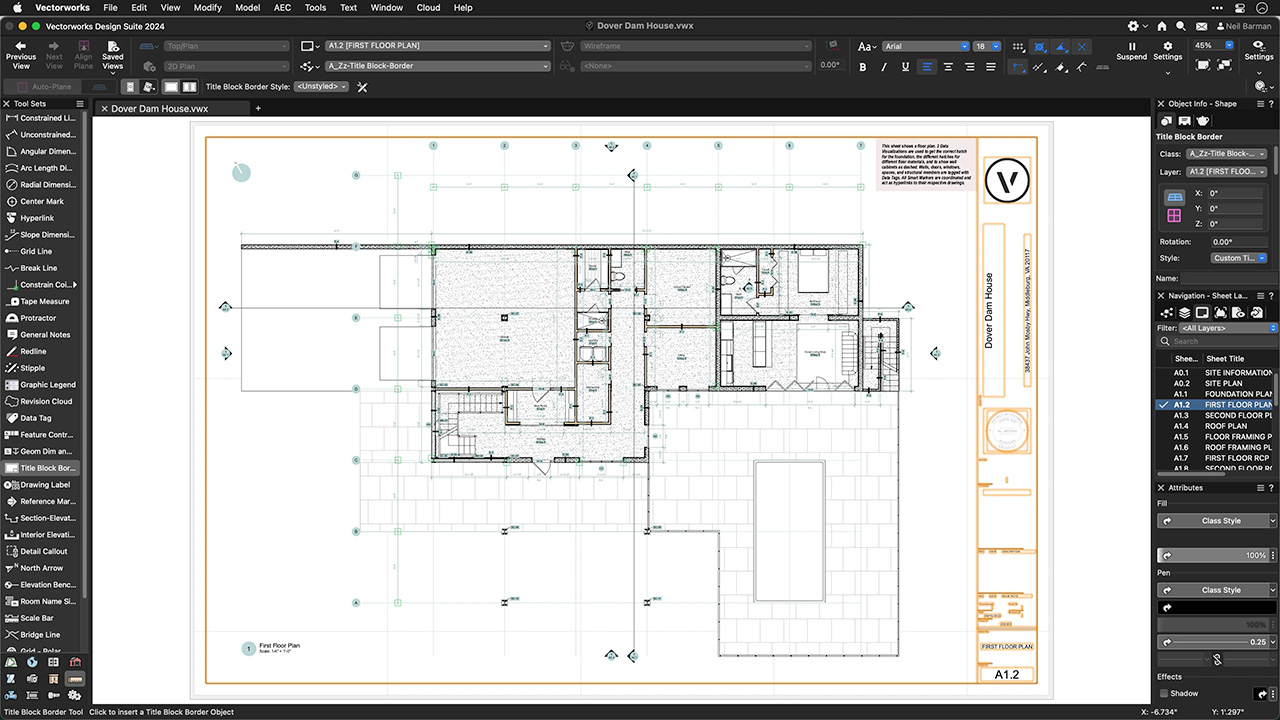Activate the Drawing Label tool
Screen dimensions: 1280x720
45,485
